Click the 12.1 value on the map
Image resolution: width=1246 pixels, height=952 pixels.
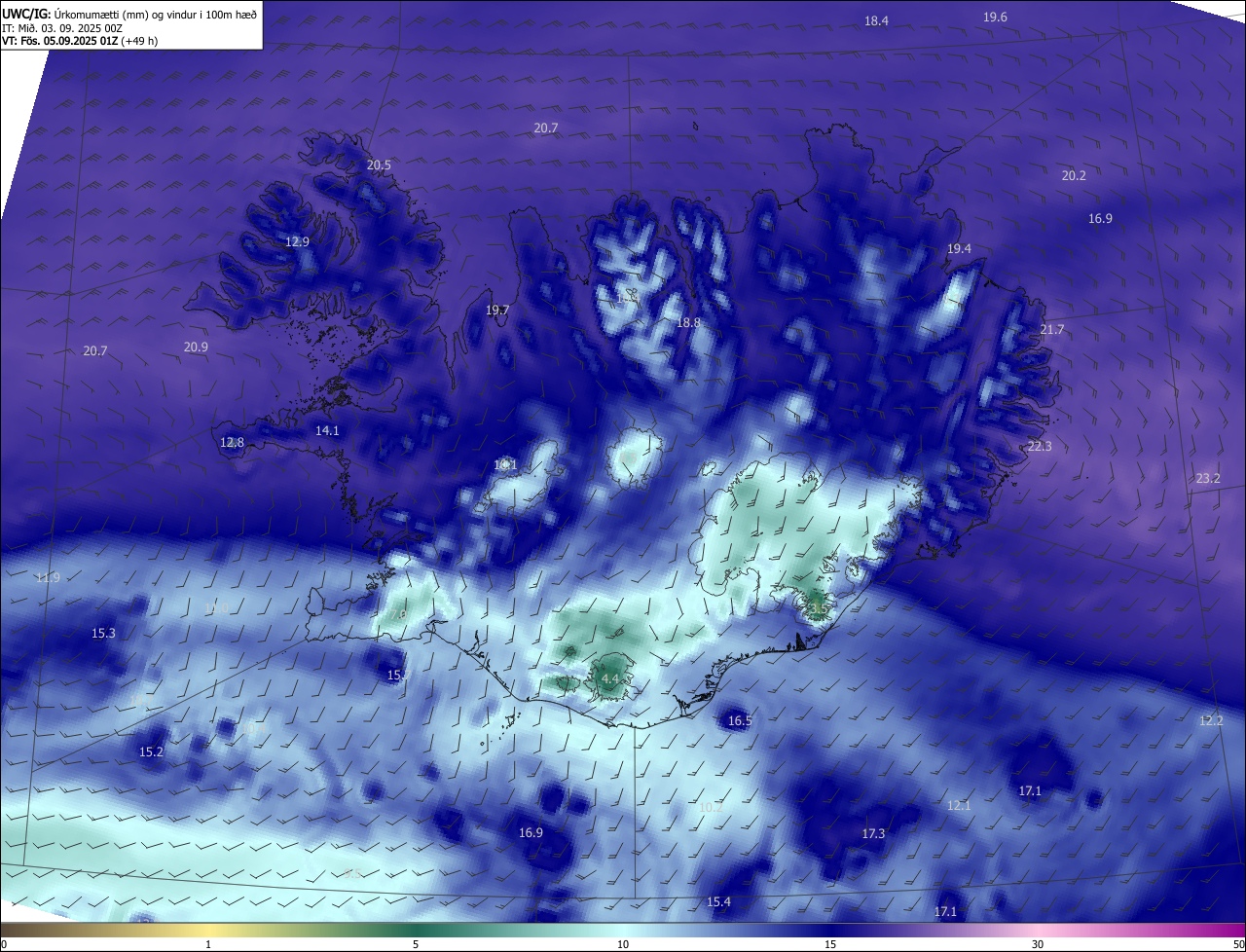point(959,805)
